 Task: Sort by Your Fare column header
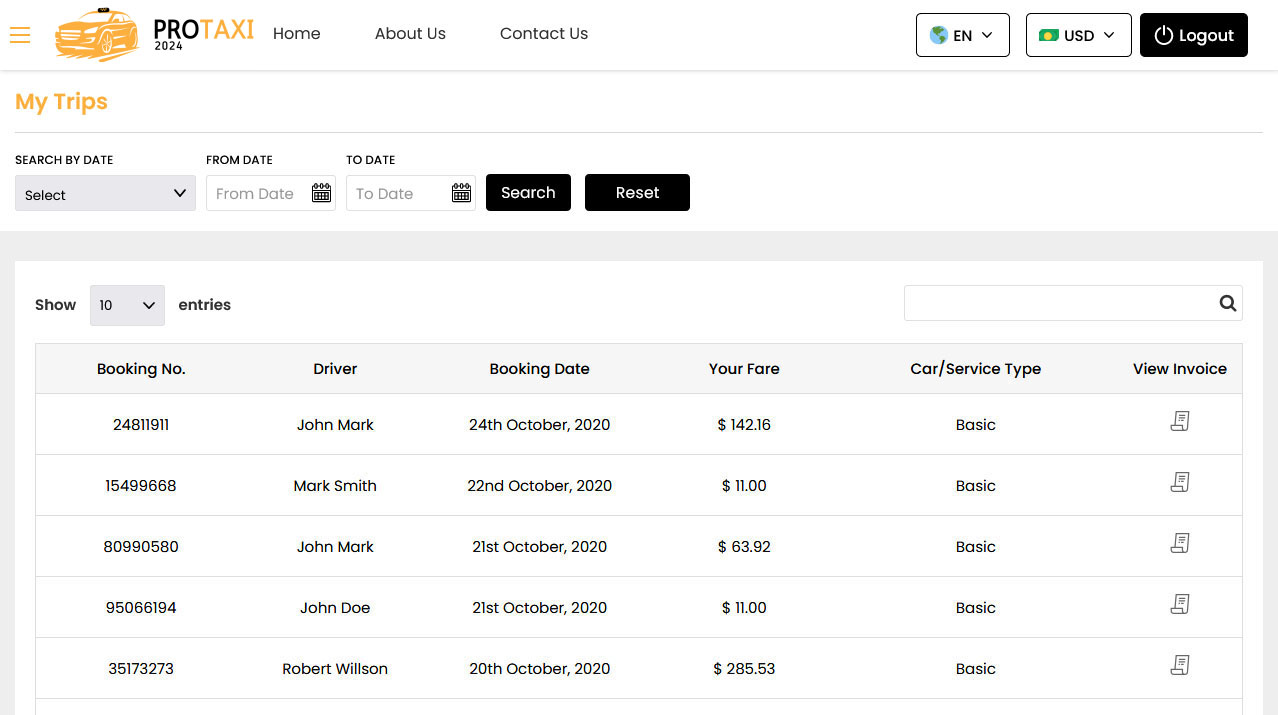(x=744, y=369)
